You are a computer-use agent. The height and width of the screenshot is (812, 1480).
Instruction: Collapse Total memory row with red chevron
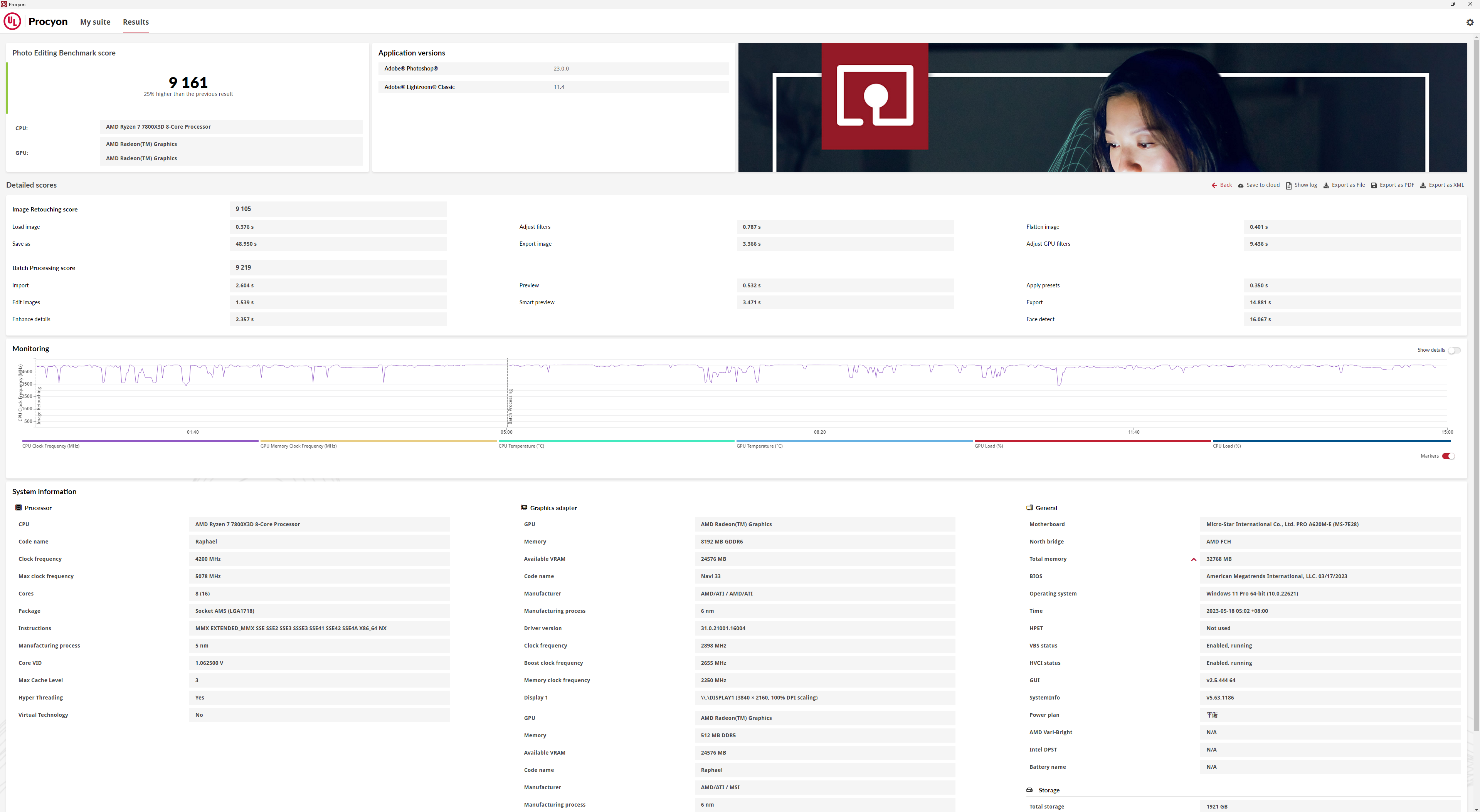pyautogui.click(x=1193, y=559)
